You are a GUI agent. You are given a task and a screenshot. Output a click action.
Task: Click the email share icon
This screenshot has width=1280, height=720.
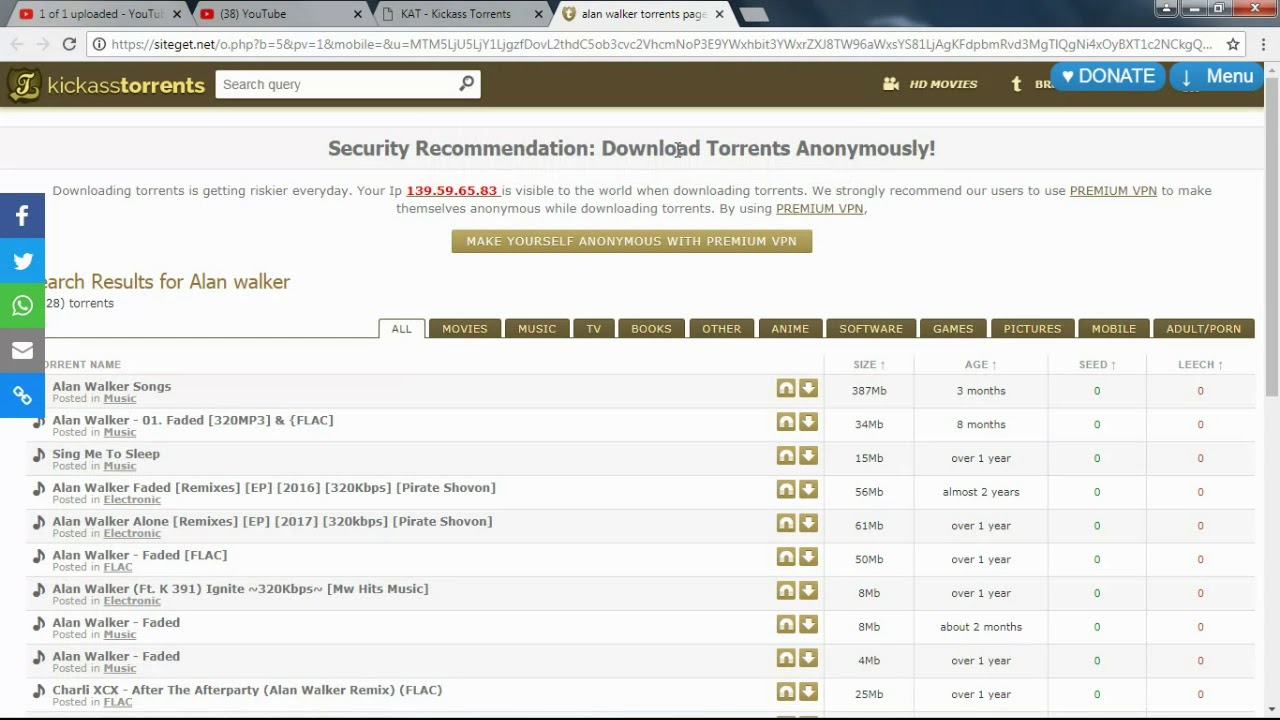pos(22,351)
